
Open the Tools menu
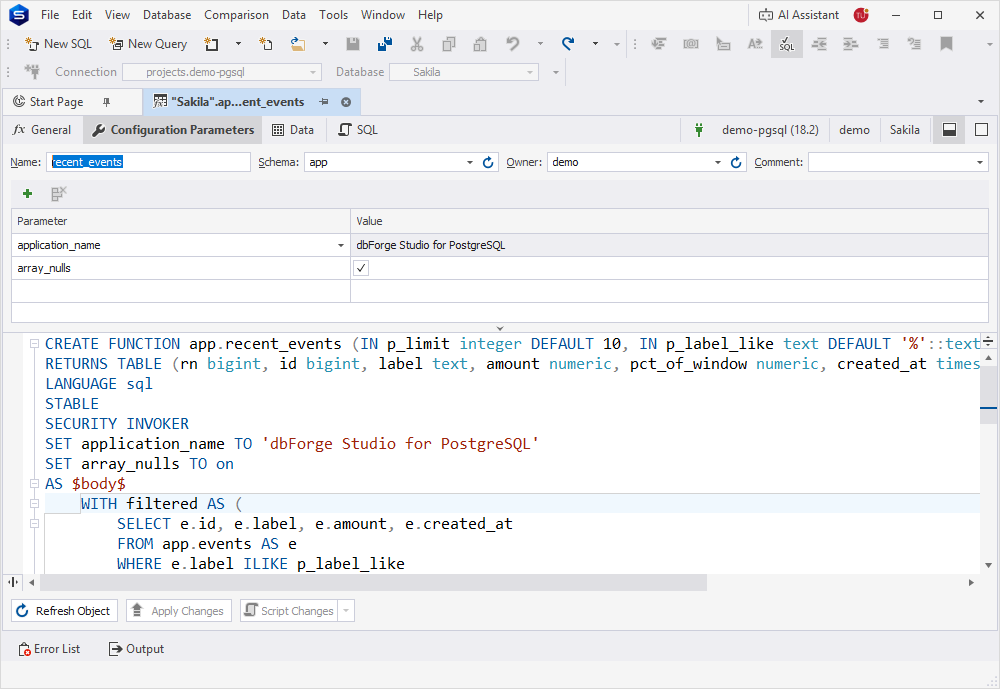click(334, 15)
